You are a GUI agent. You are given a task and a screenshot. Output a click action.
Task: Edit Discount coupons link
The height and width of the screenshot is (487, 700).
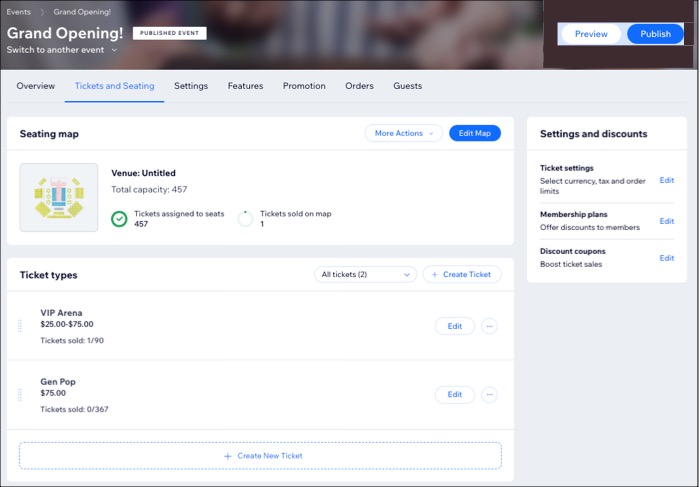667,258
